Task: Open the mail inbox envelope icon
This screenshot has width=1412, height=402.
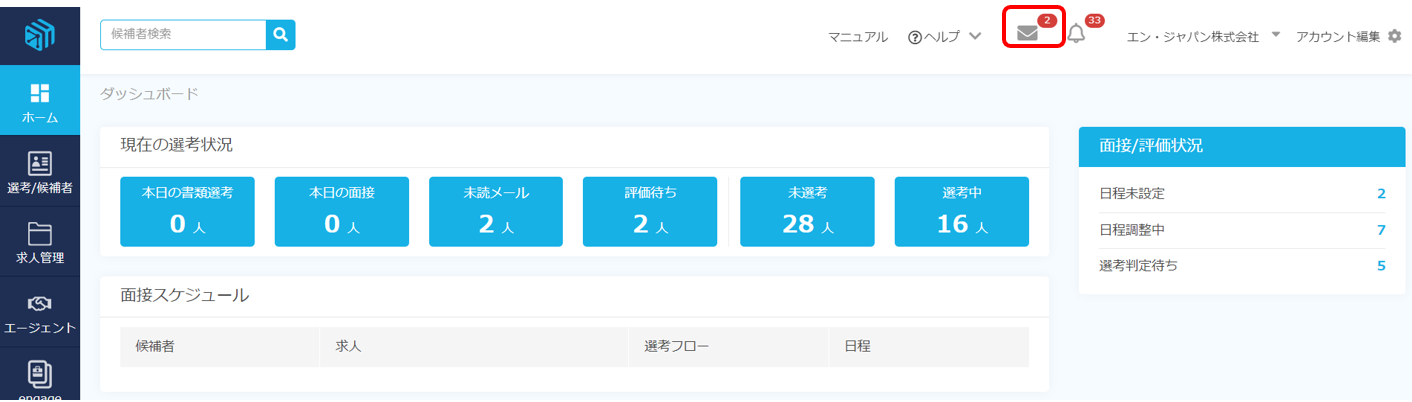Action: (x=1028, y=33)
